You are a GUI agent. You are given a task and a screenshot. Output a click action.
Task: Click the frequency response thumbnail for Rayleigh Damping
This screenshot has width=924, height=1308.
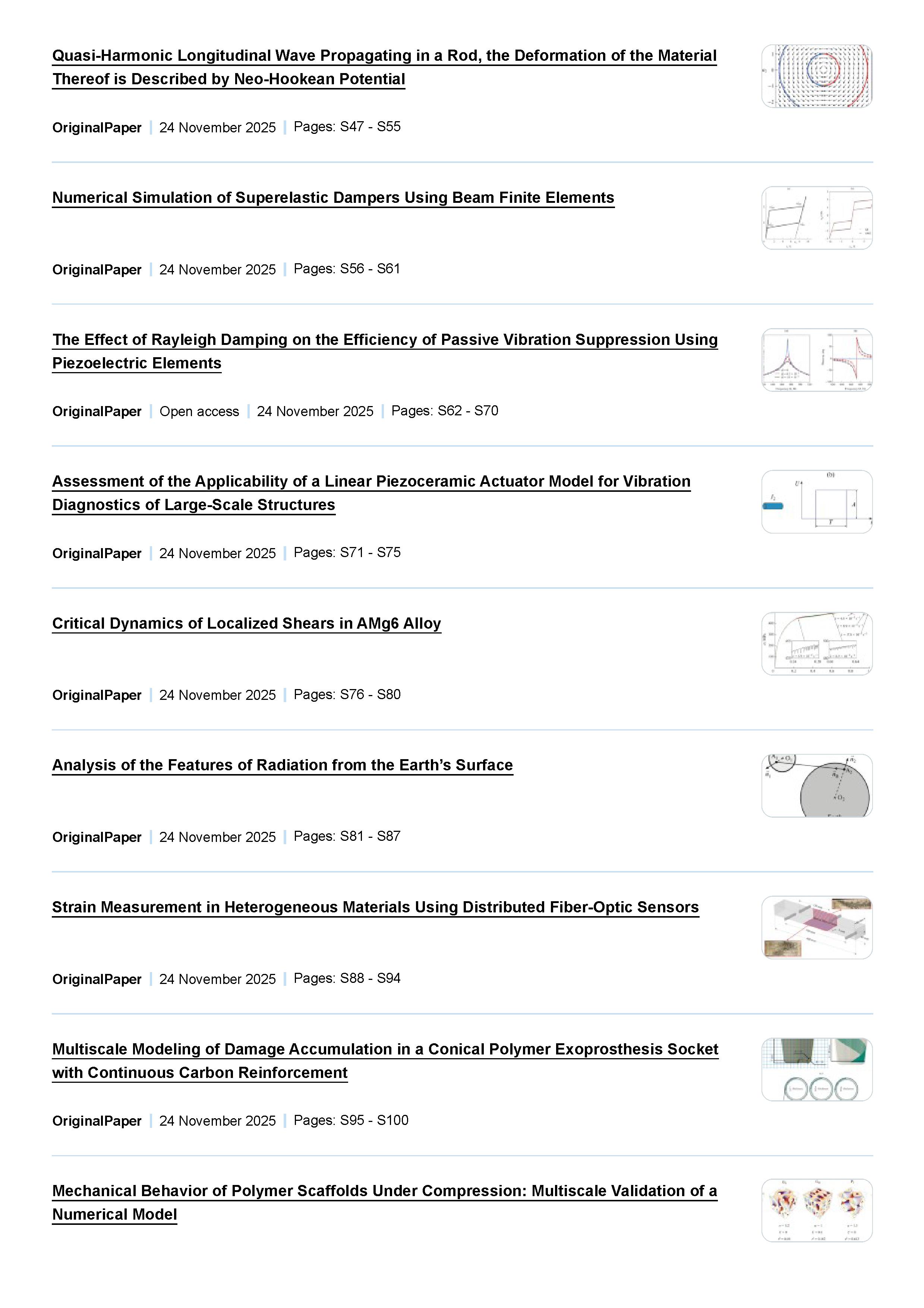click(816, 359)
